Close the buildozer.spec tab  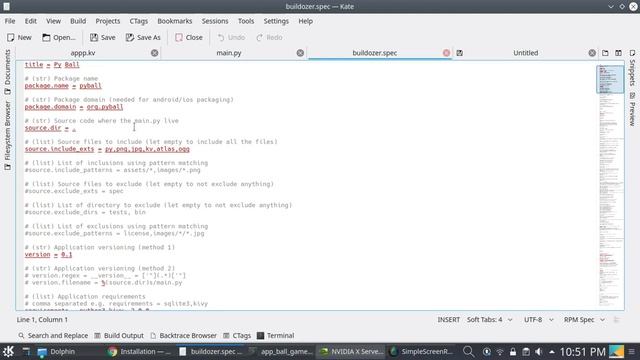click(x=446, y=53)
